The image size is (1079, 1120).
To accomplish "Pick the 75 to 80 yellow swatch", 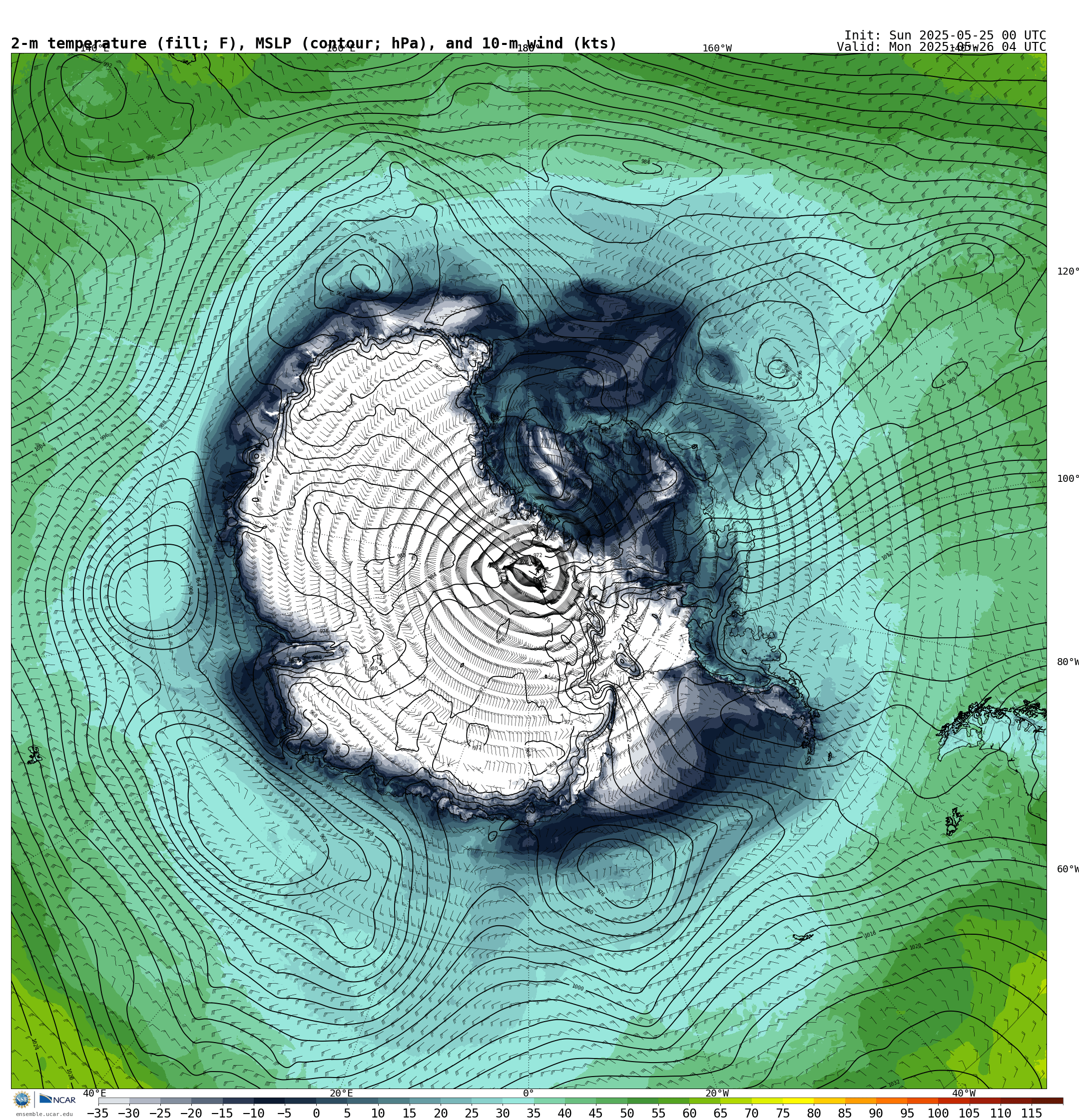I will [x=798, y=1101].
